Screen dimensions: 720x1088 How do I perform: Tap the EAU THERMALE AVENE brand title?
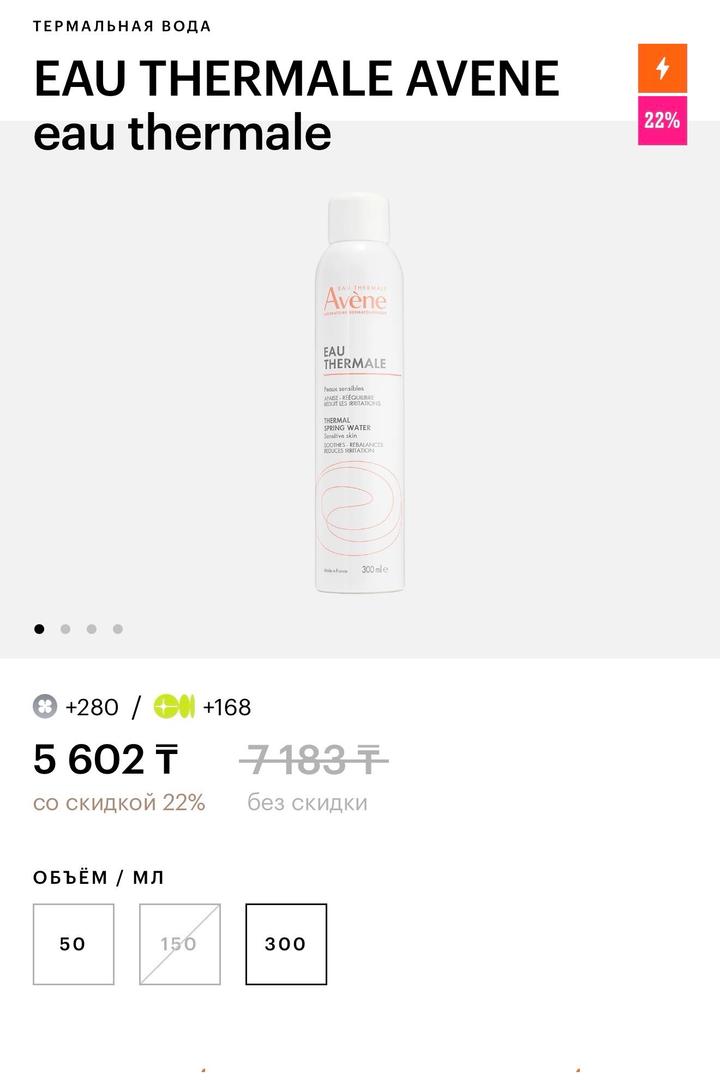pos(296,78)
